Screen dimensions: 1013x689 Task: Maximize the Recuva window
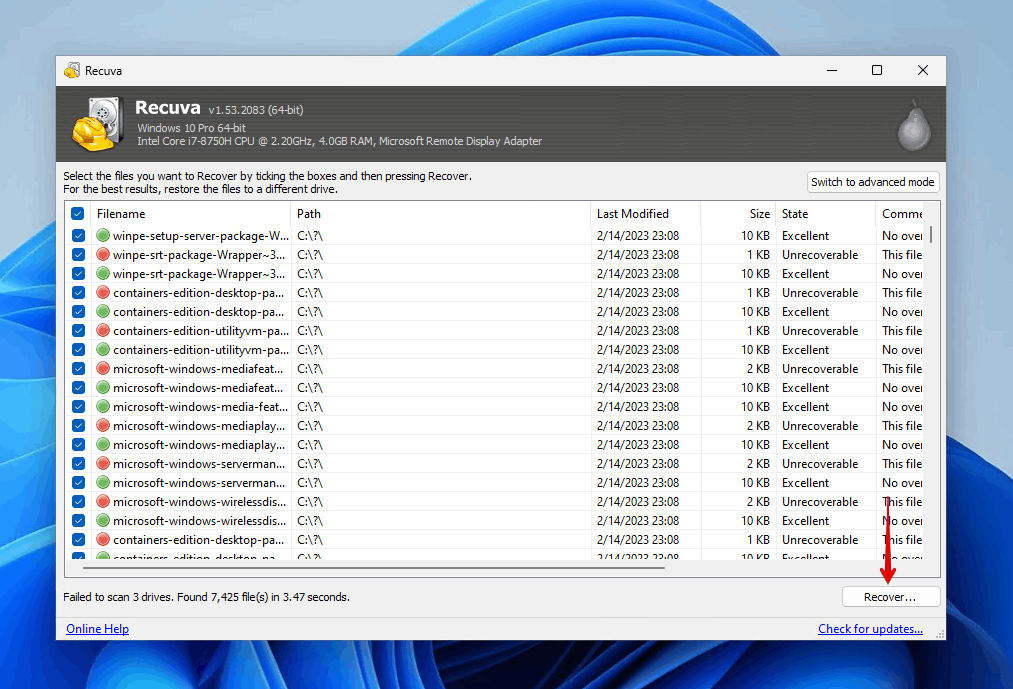(x=877, y=70)
